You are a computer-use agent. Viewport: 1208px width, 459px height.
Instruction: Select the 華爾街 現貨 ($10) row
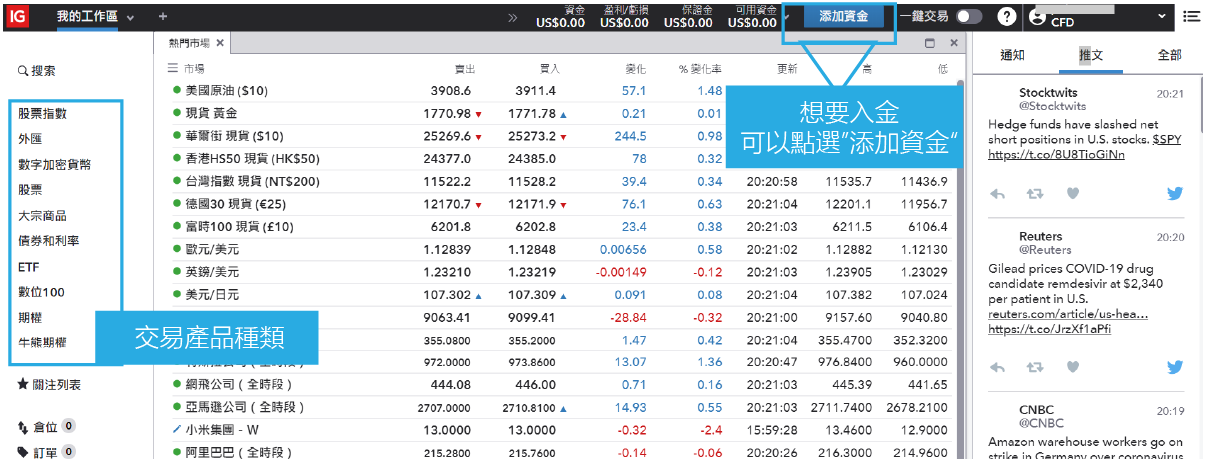[x=560, y=136]
